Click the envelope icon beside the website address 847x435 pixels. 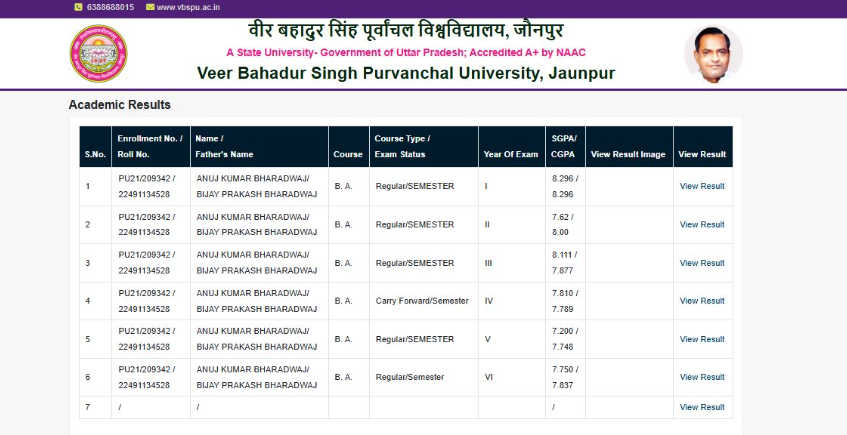pos(150,6)
